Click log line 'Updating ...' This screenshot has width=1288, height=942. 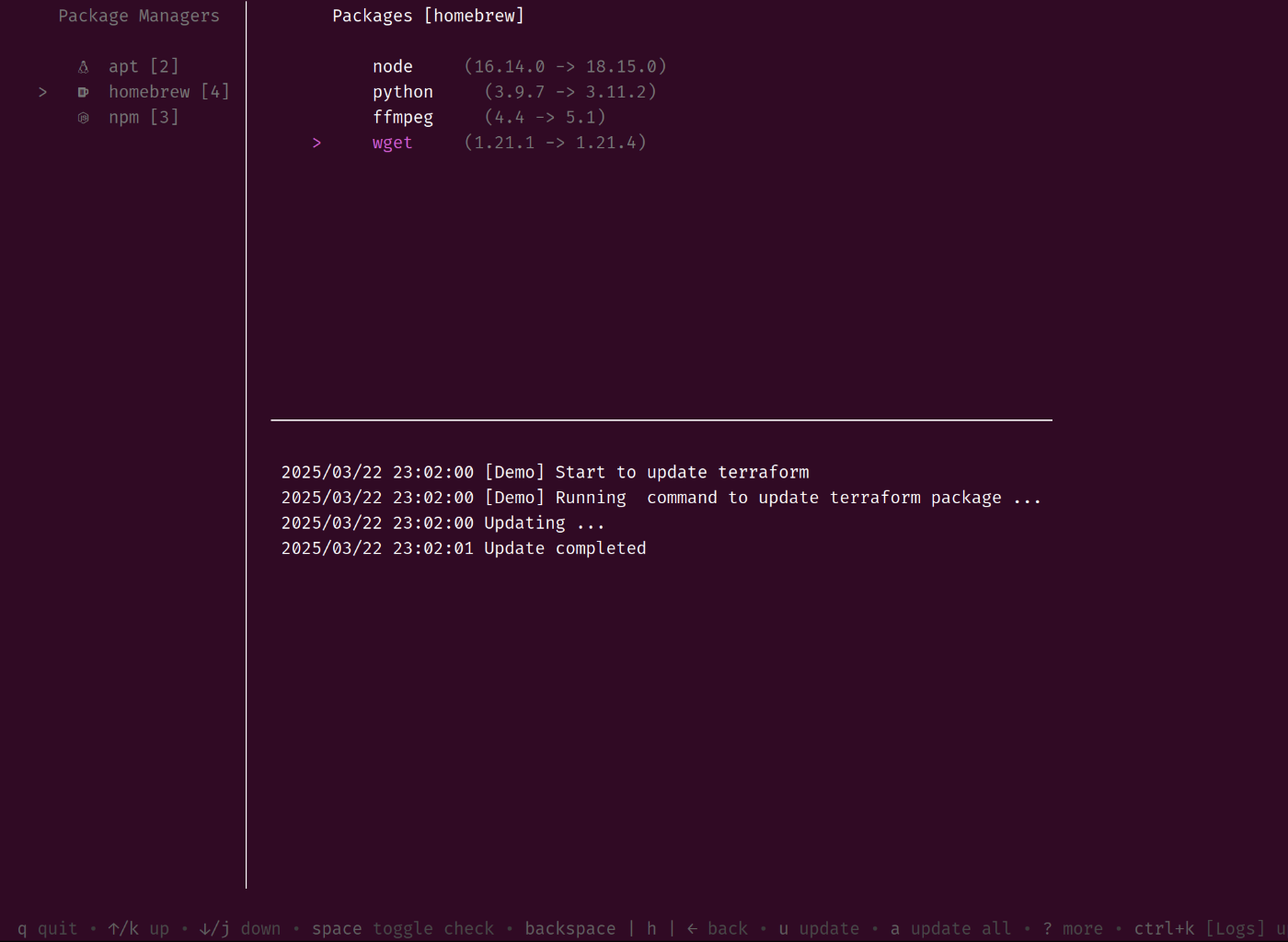443,523
